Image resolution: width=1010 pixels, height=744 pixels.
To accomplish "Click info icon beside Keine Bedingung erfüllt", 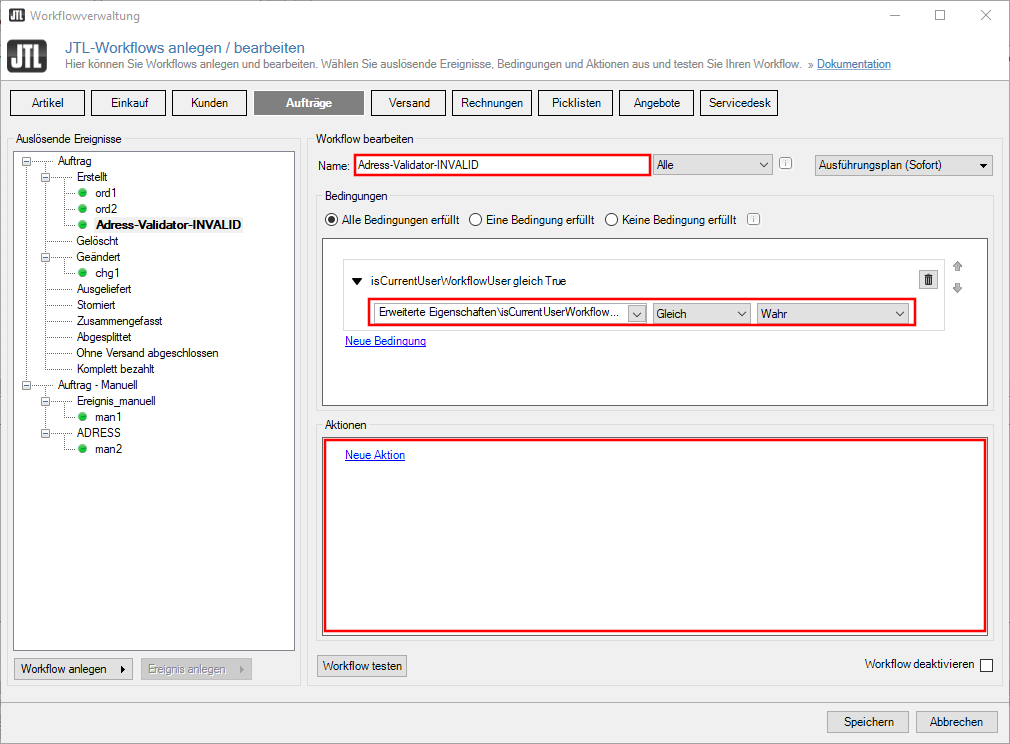I will (753, 220).
